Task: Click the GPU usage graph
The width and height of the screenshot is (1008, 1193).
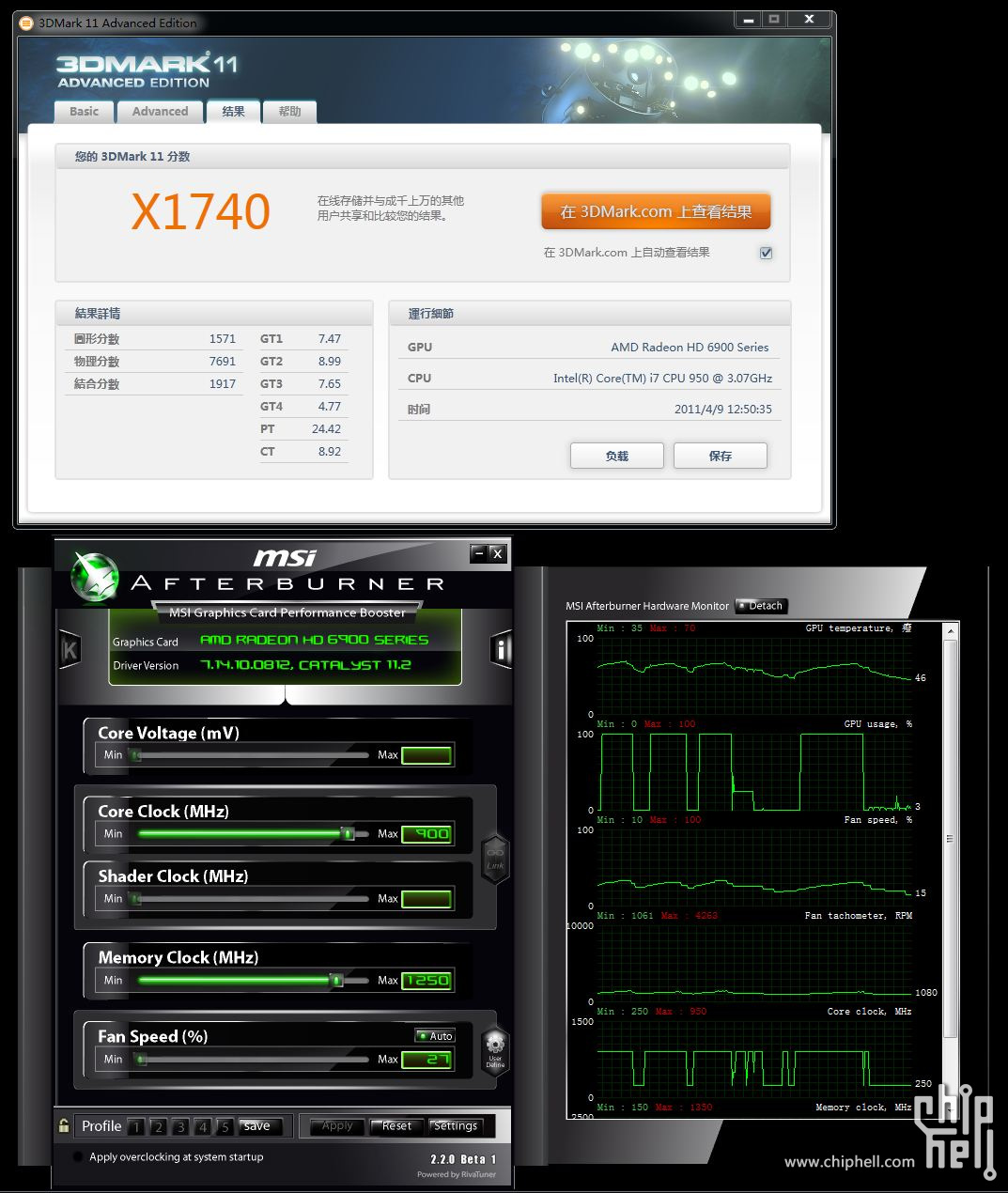Action: click(x=755, y=771)
